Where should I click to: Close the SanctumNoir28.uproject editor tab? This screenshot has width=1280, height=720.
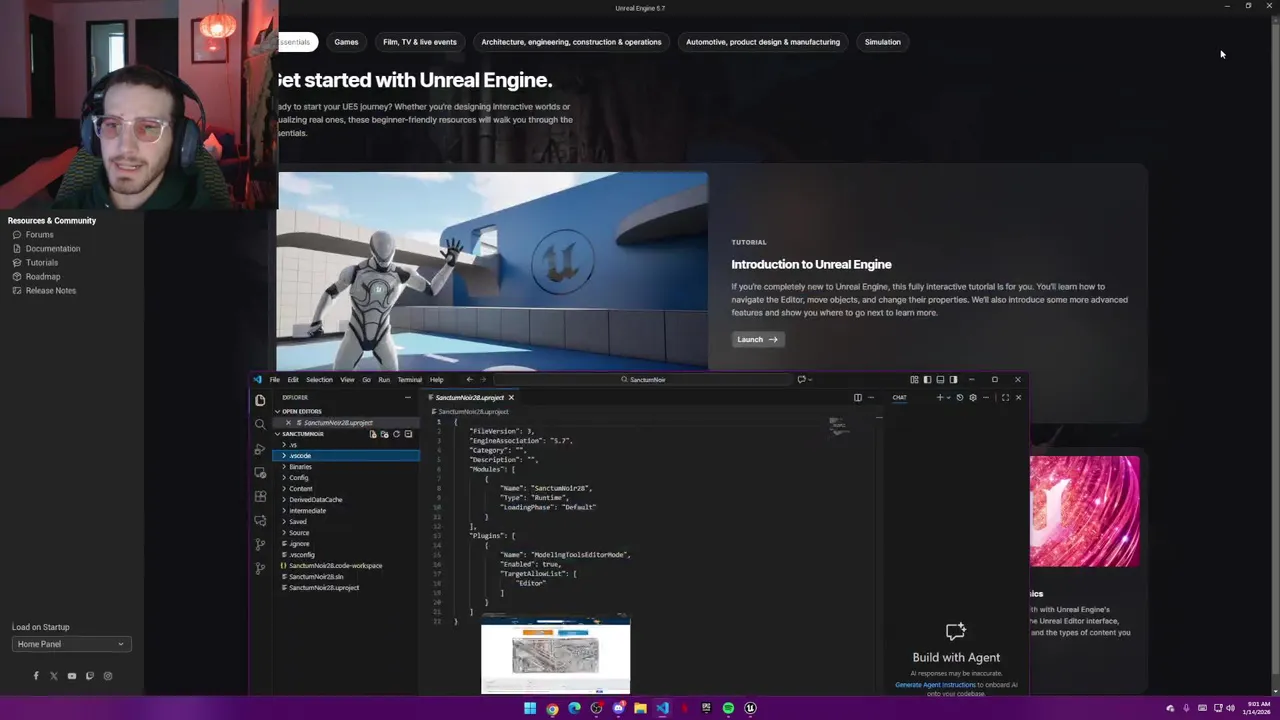pyautogui.click(x=510, y=398)
